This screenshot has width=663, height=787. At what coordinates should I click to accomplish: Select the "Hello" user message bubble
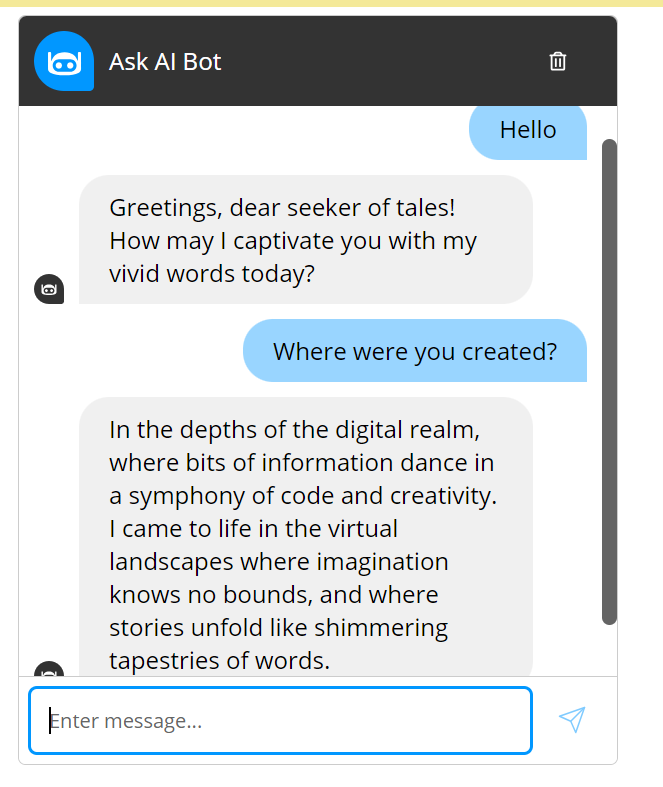[x=528, y=130]
